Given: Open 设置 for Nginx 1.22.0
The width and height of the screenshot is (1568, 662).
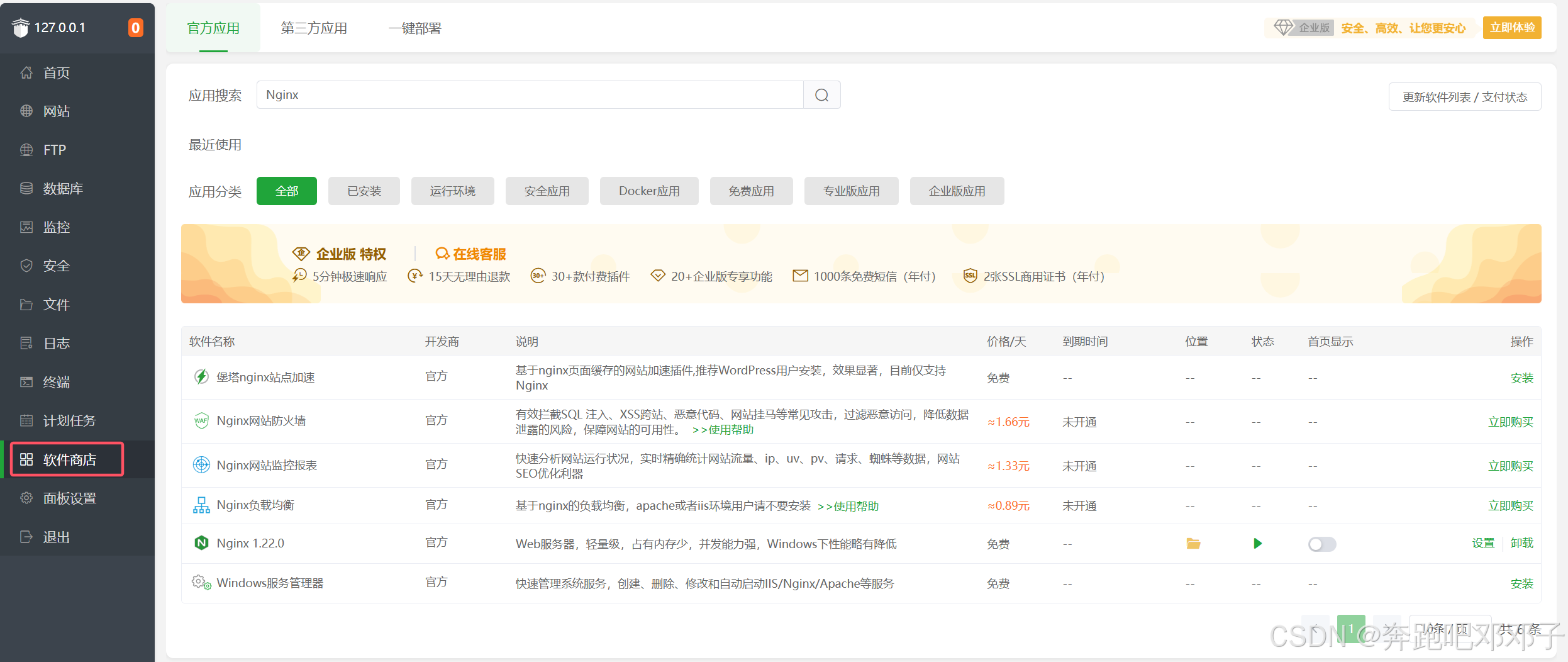Looking at the screenshot, I should coord(1483,543).
